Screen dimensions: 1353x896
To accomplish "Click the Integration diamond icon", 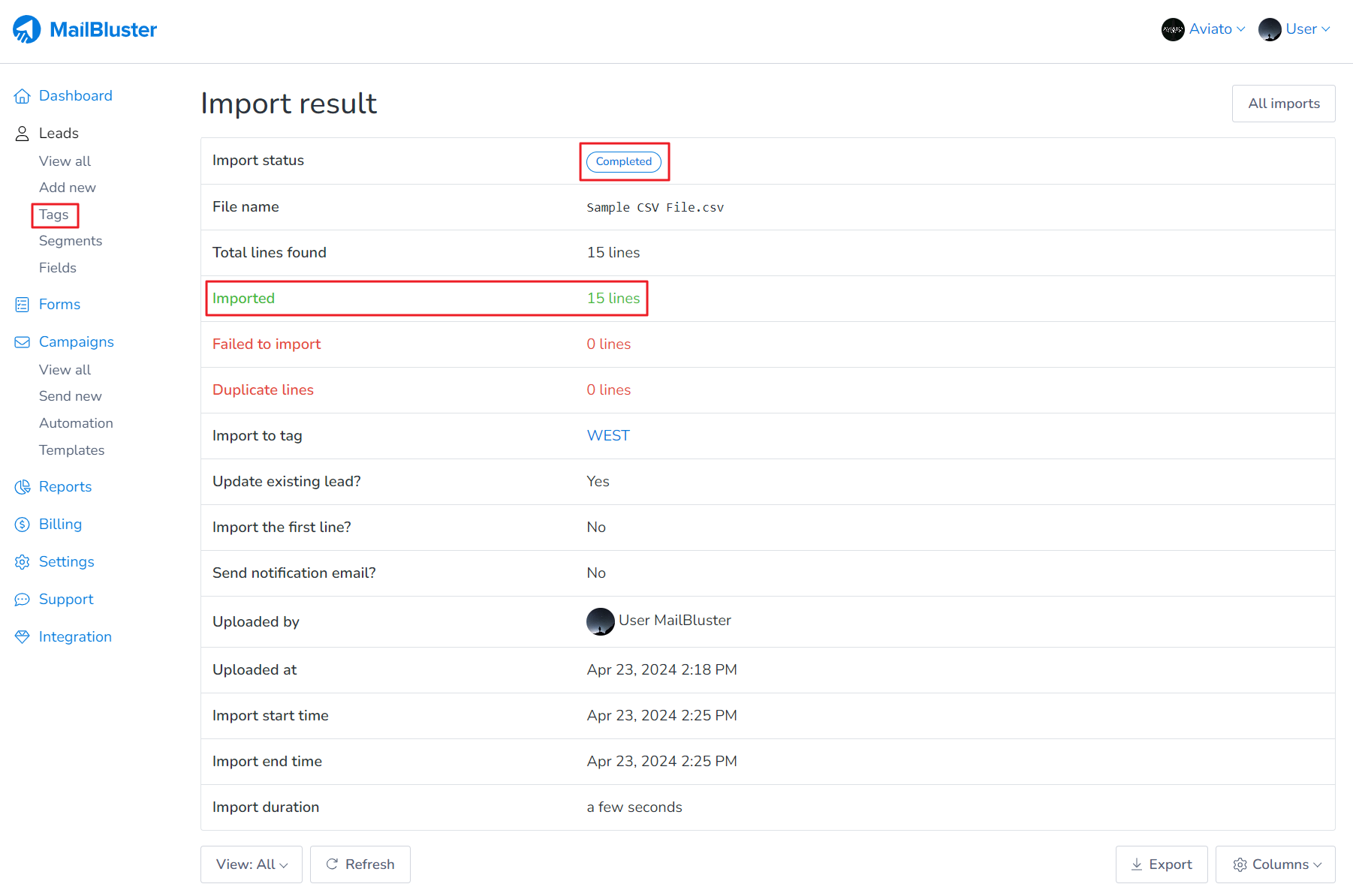I will pyautogui.click(x=23, y=637).
